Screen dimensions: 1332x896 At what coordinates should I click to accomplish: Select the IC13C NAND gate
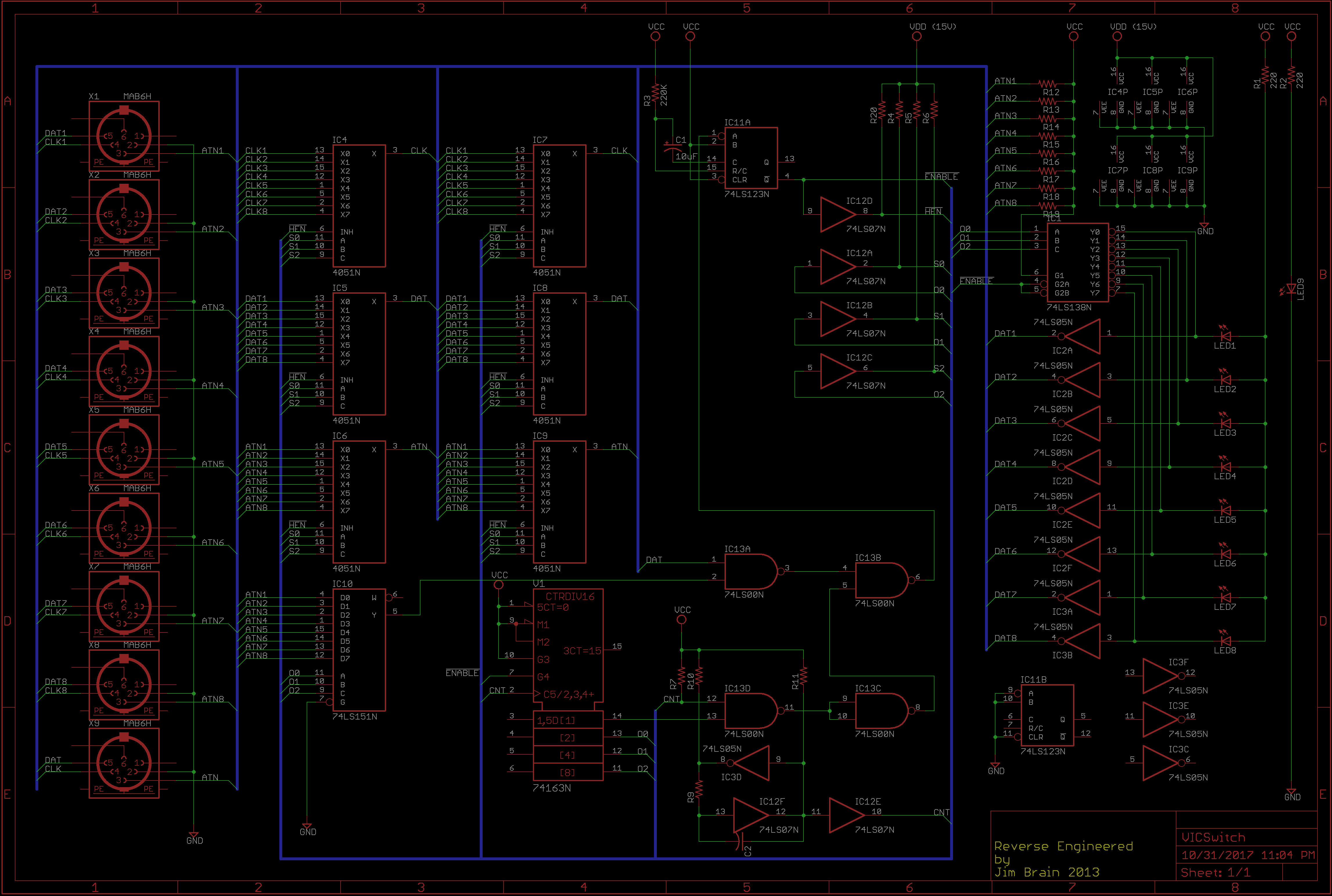coord(880,710)
